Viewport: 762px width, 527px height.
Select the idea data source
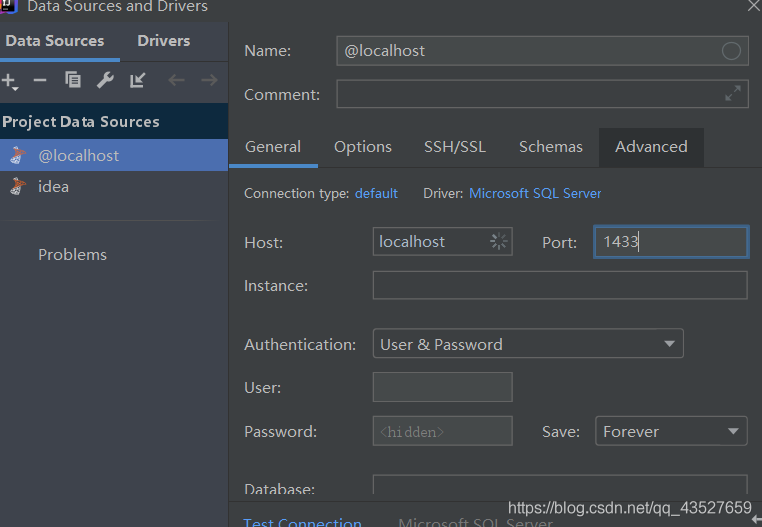click(53, 187)
